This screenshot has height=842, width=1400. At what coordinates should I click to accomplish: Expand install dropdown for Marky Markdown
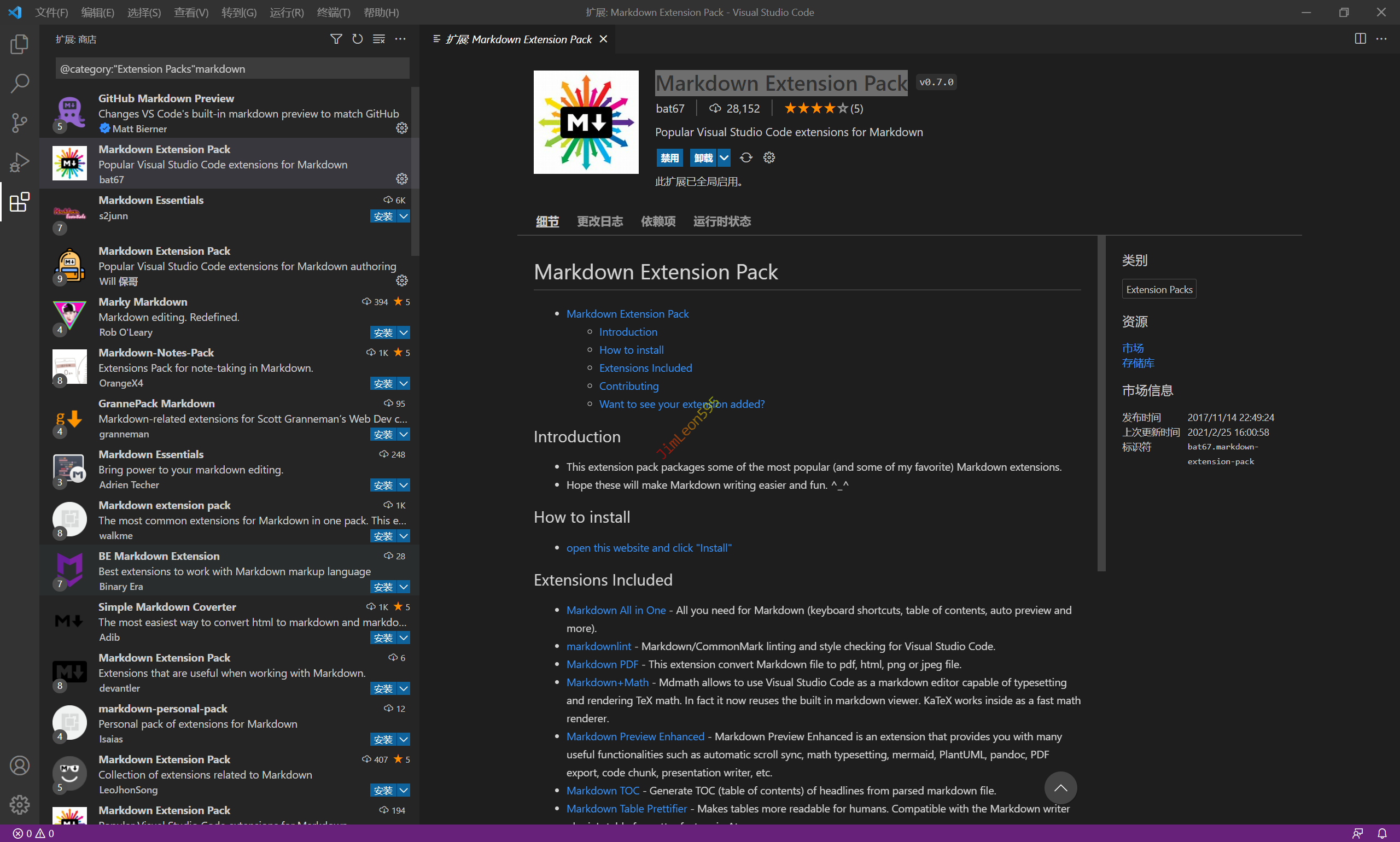(404, 332)
